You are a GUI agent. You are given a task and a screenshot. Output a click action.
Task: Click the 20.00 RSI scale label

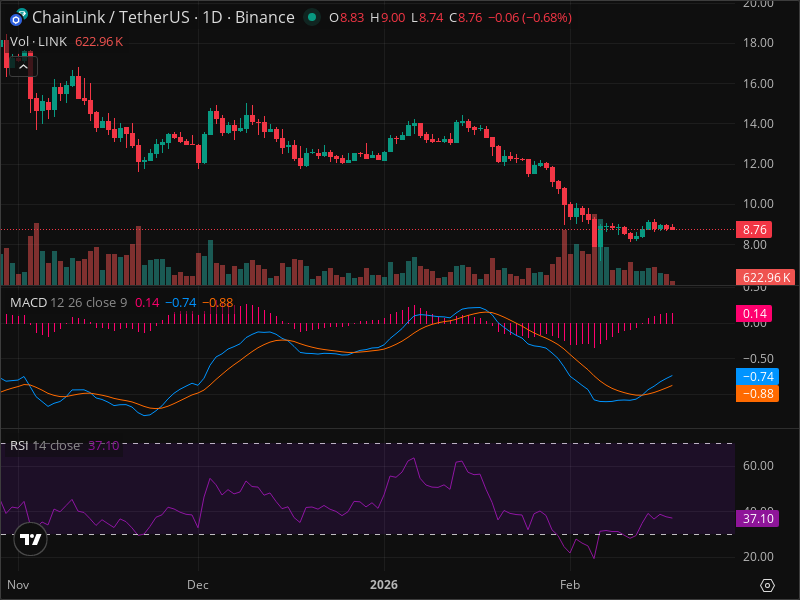758,557
